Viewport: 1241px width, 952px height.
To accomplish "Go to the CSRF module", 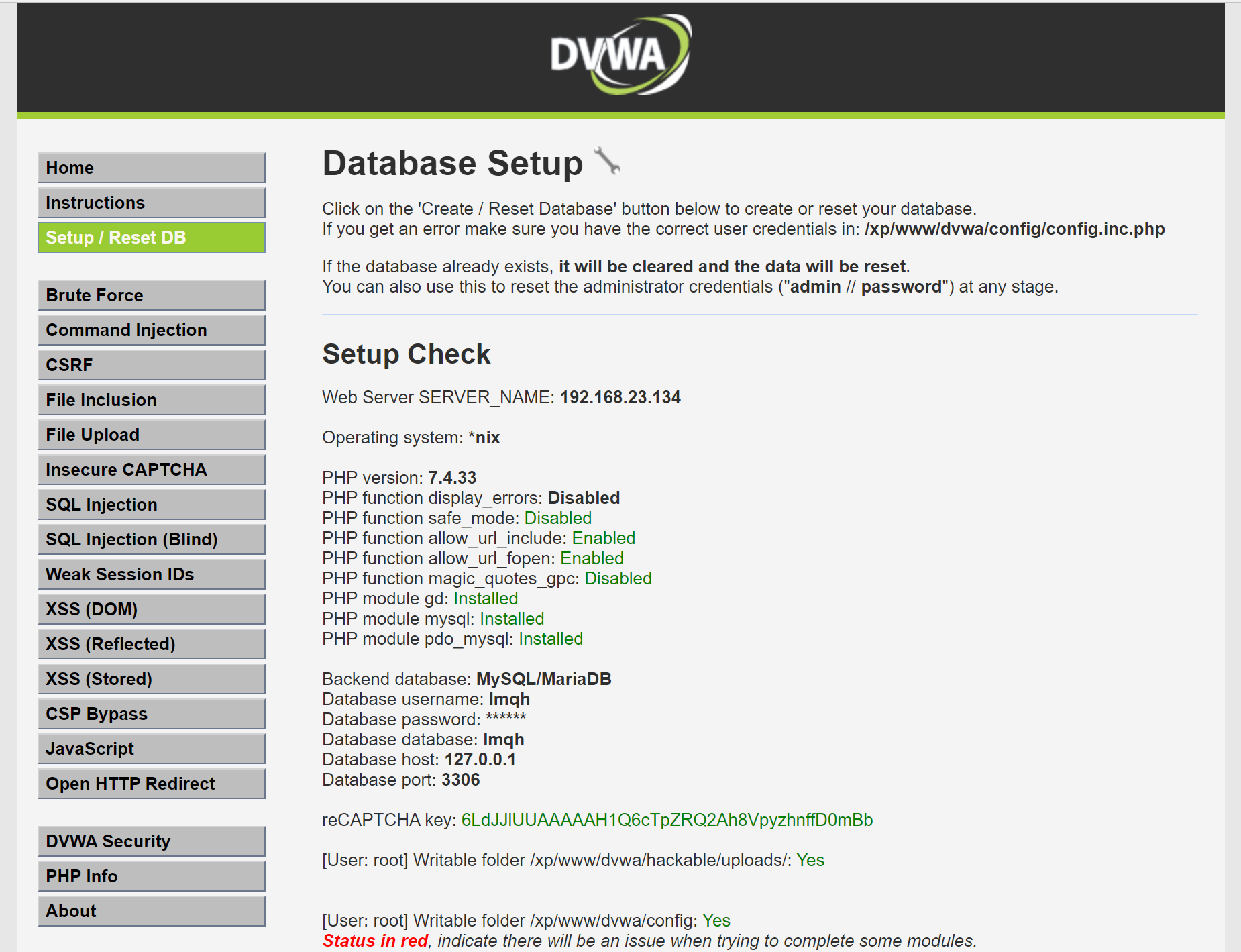I will click(x=152, y=365).
